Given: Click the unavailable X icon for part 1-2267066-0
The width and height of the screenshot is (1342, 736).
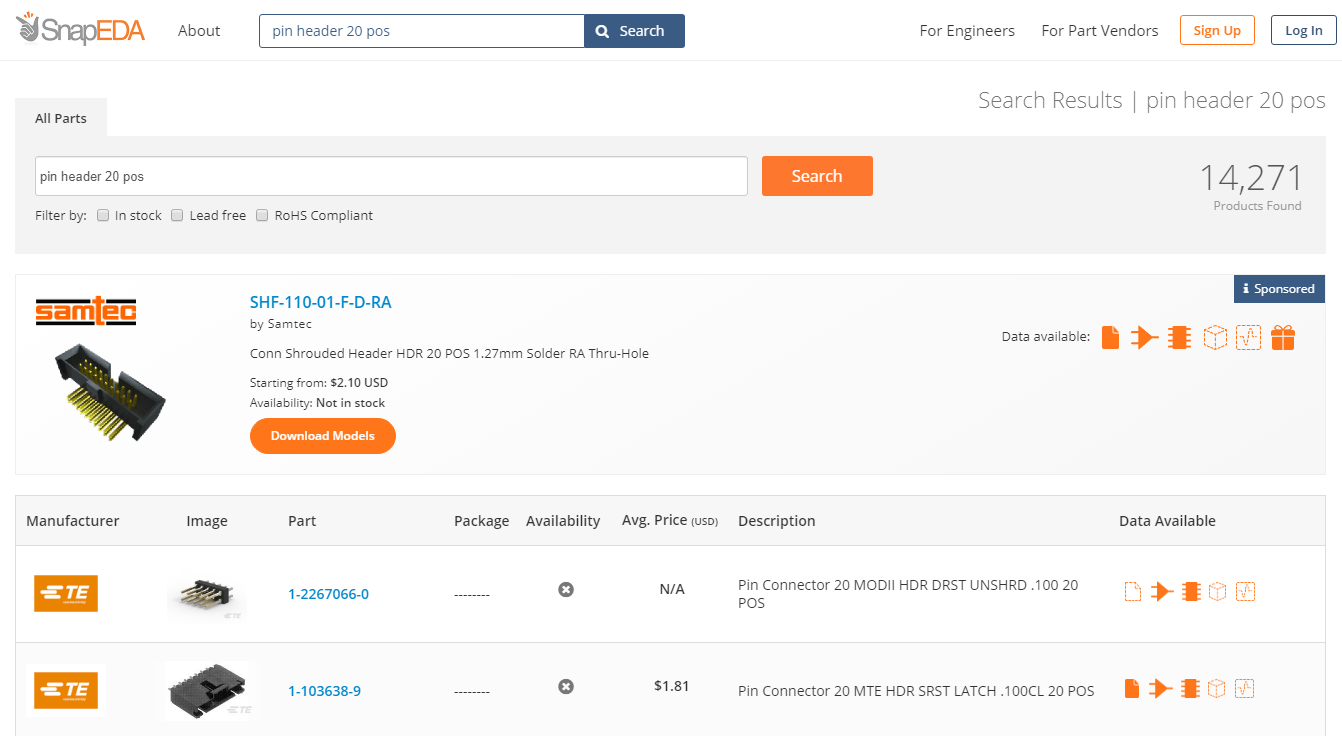Looking at the screenshot, I should pyautogui.click(x=566, y=590).
